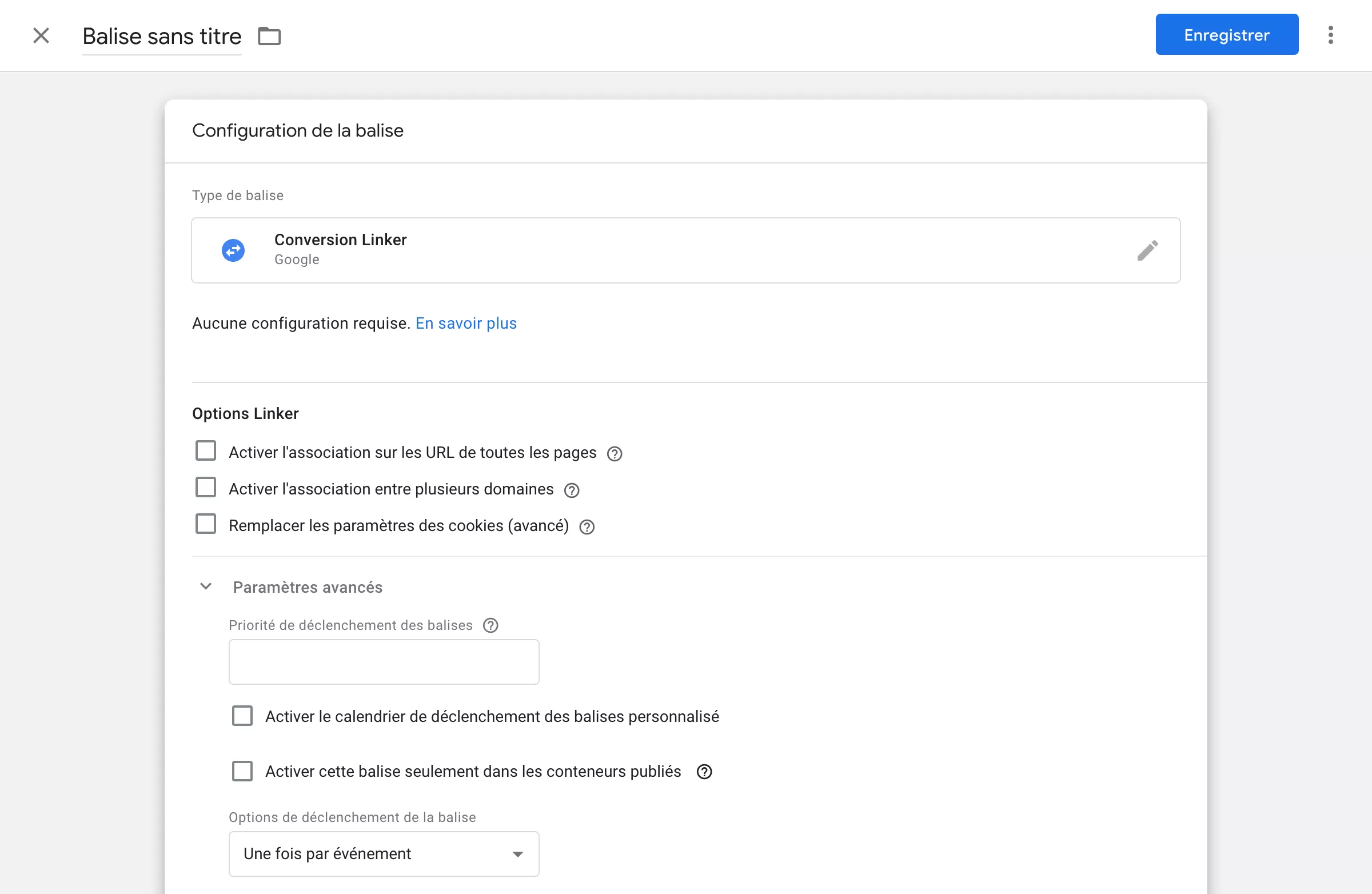Click the Enregistrer button
The width and height of the screenshot is (1372, 894).
pyautogui.click(x=1227, y=34)
